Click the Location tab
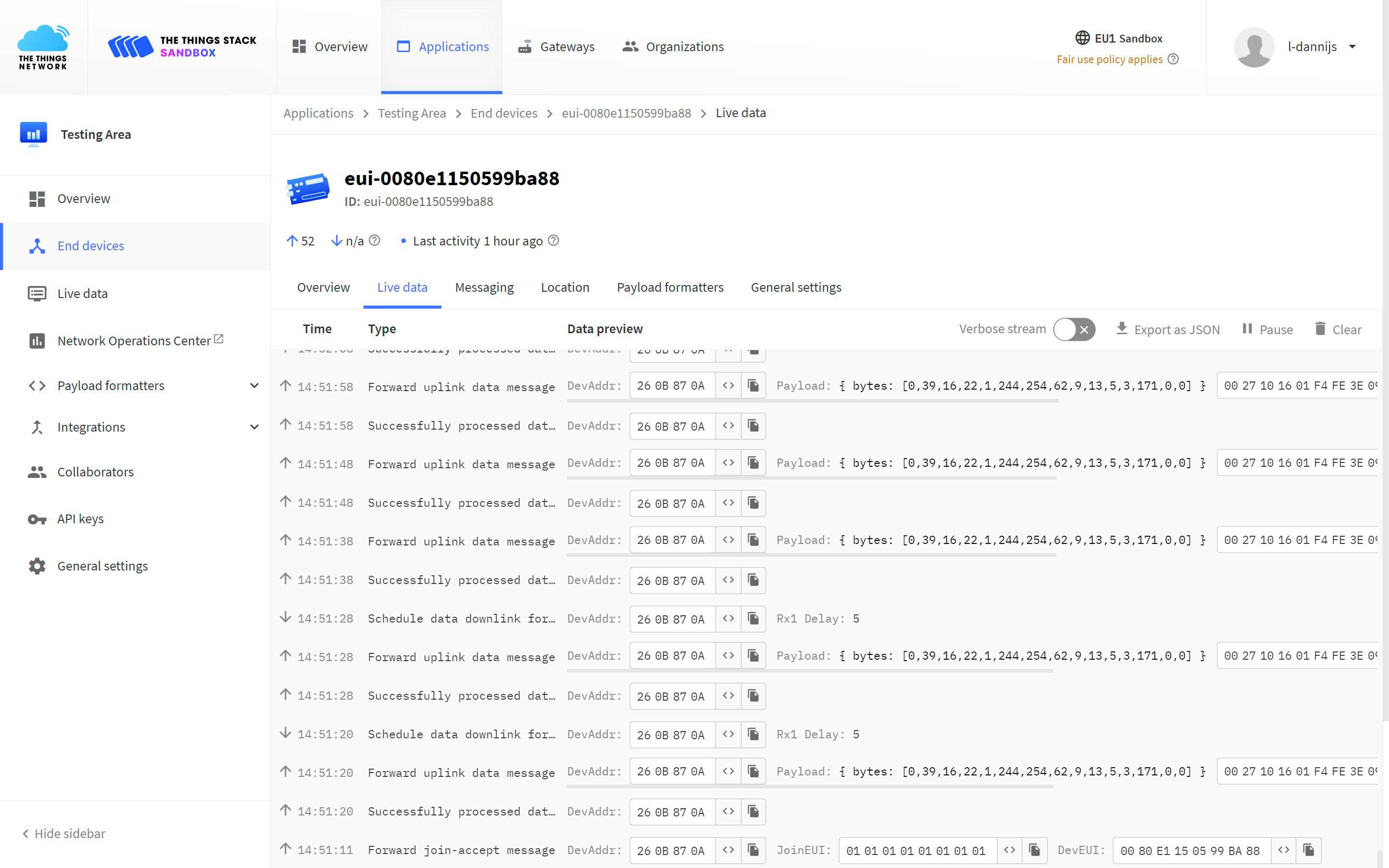The width and height of the screenshot is (1389, 868). pos(565,287)
